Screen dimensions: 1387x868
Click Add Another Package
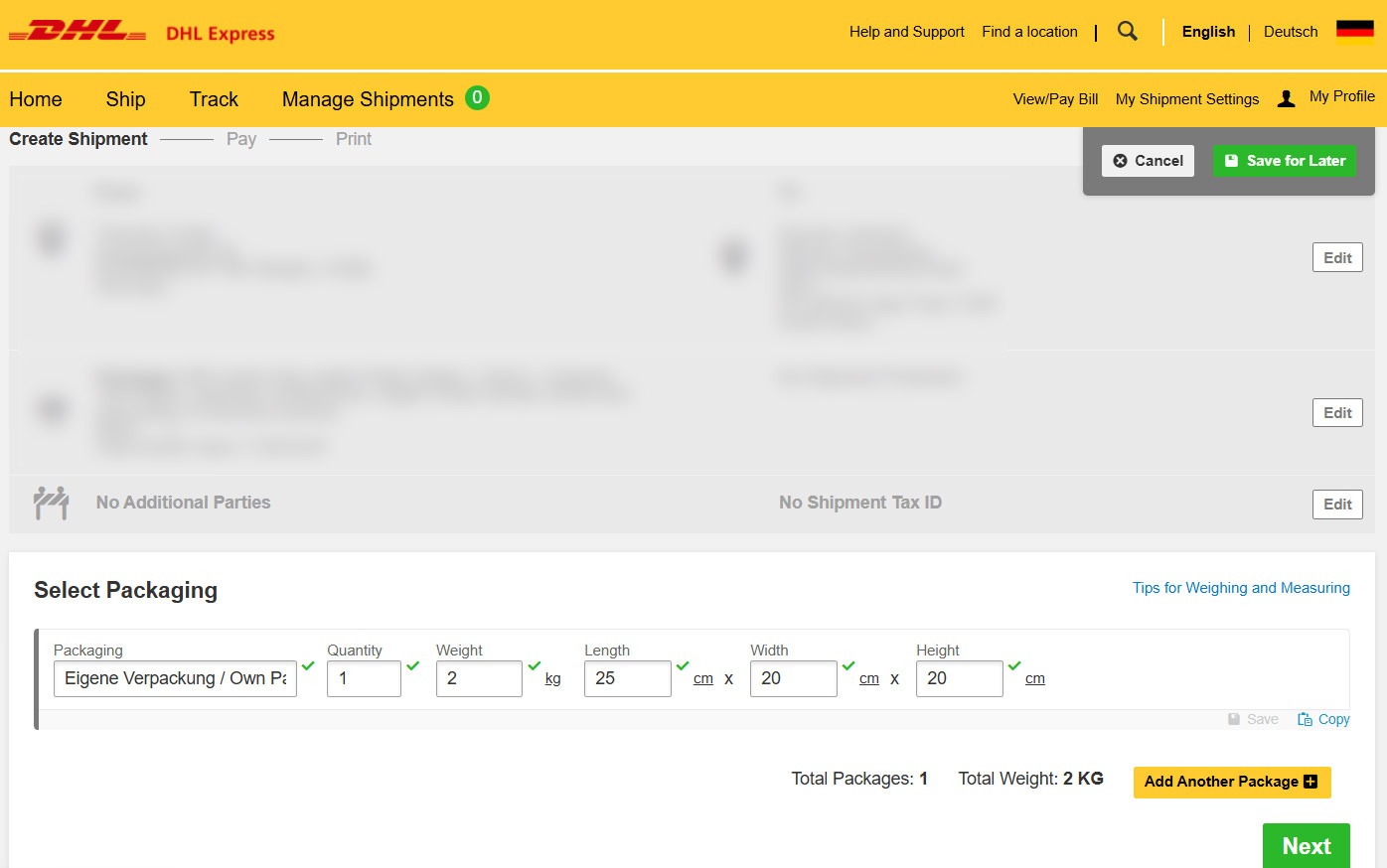pyautogui.click(x=1232, y=782)
